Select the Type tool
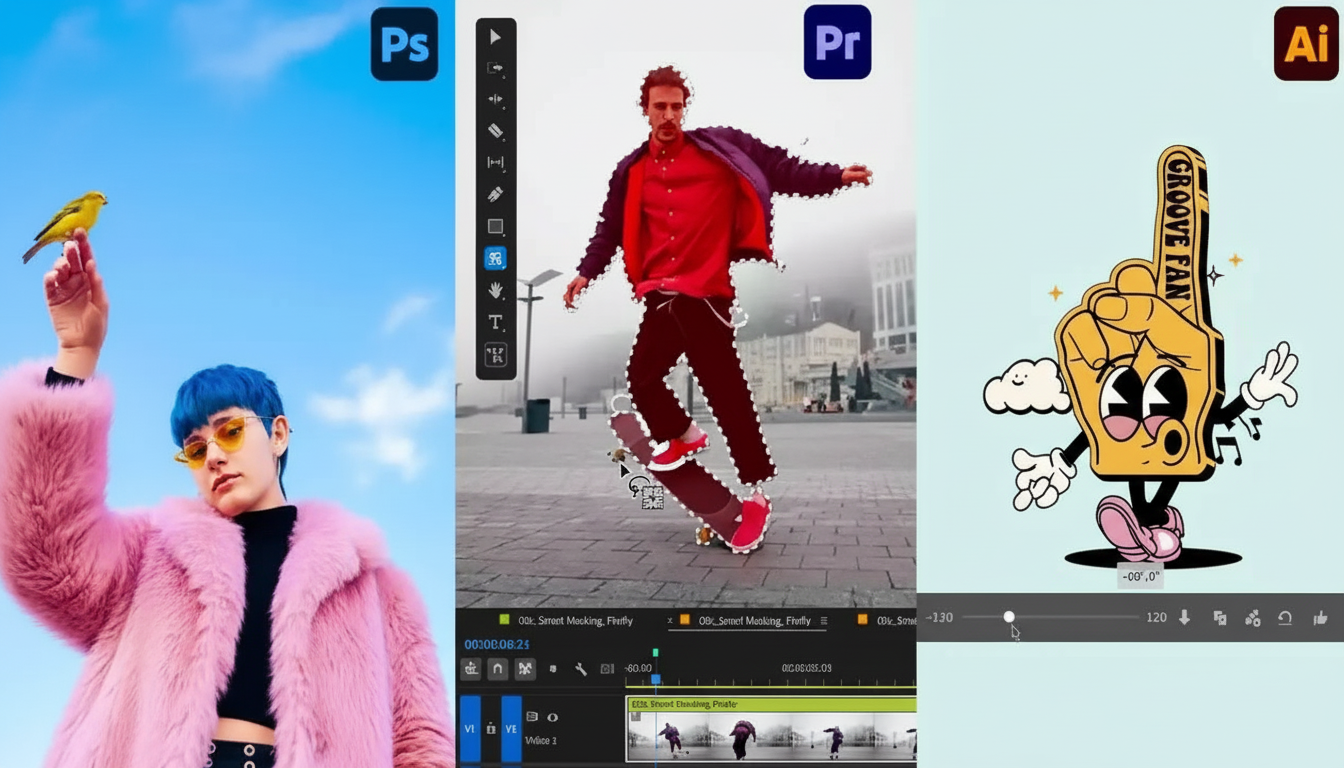Image resolution: width=1344 pixels, height=768 pixels. coord(495,322)
